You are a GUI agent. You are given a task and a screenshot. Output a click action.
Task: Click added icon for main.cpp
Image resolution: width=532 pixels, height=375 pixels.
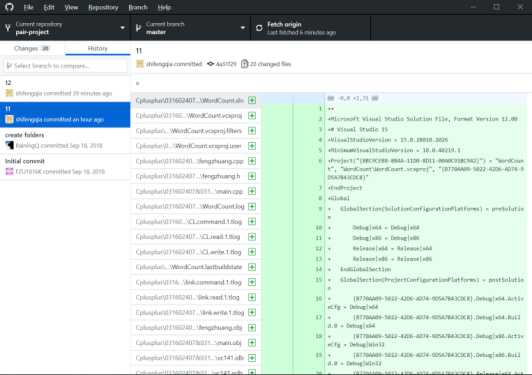point(252,191)
